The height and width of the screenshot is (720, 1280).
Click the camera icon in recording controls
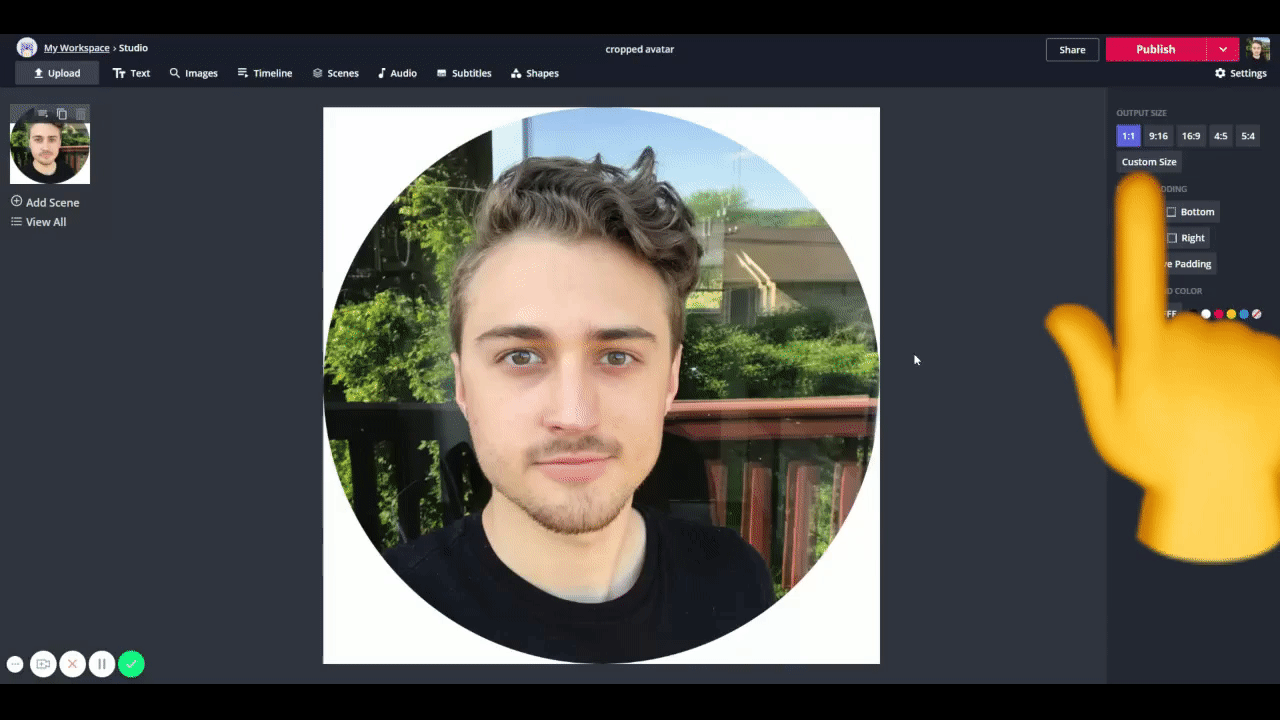pyautogui.click(x=43, y=664)
